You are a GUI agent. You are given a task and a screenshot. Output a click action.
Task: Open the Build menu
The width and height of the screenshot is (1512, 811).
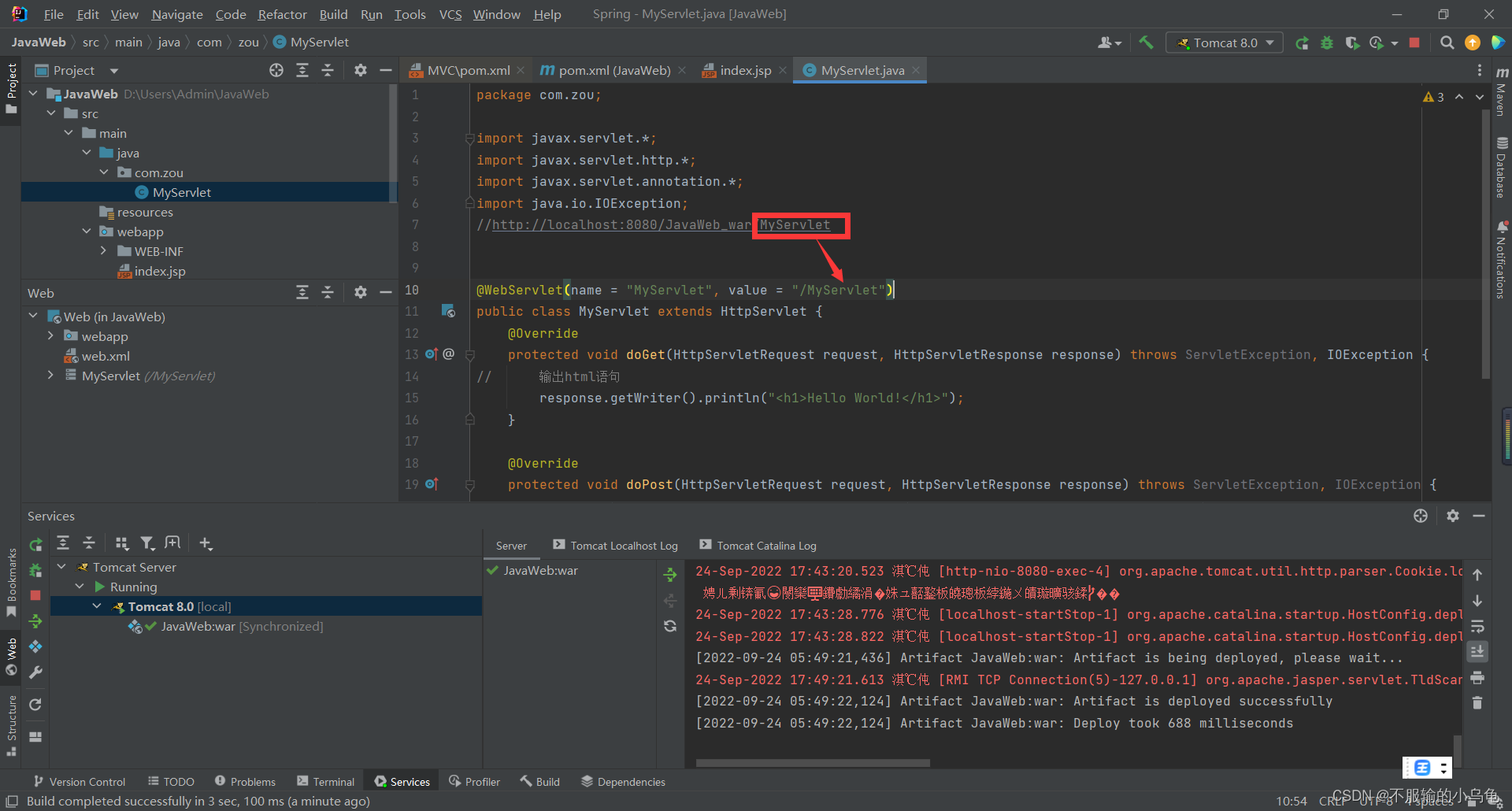point(333,14)
